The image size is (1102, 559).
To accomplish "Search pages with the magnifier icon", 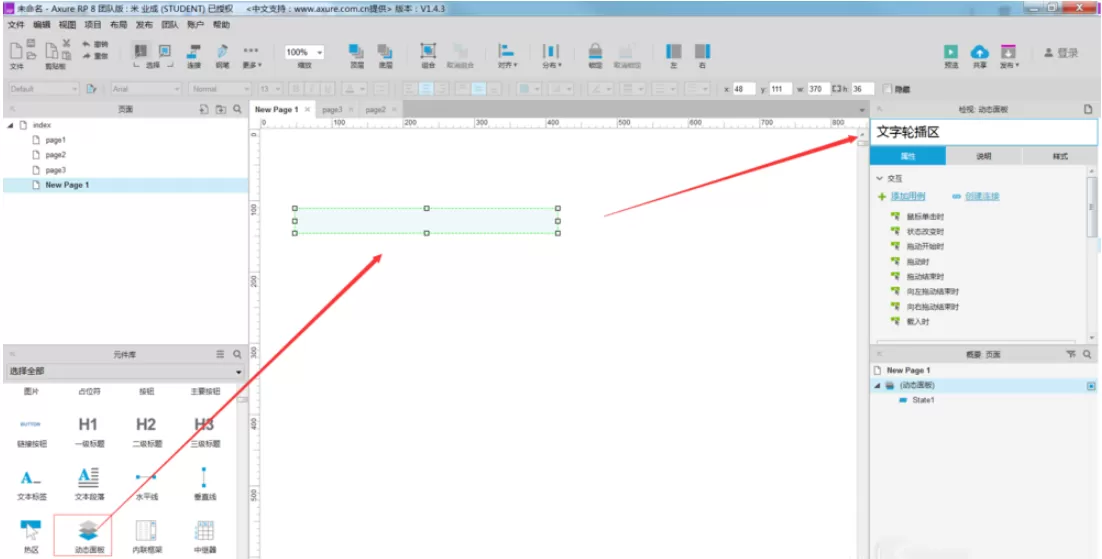I will tap(238, 110).
